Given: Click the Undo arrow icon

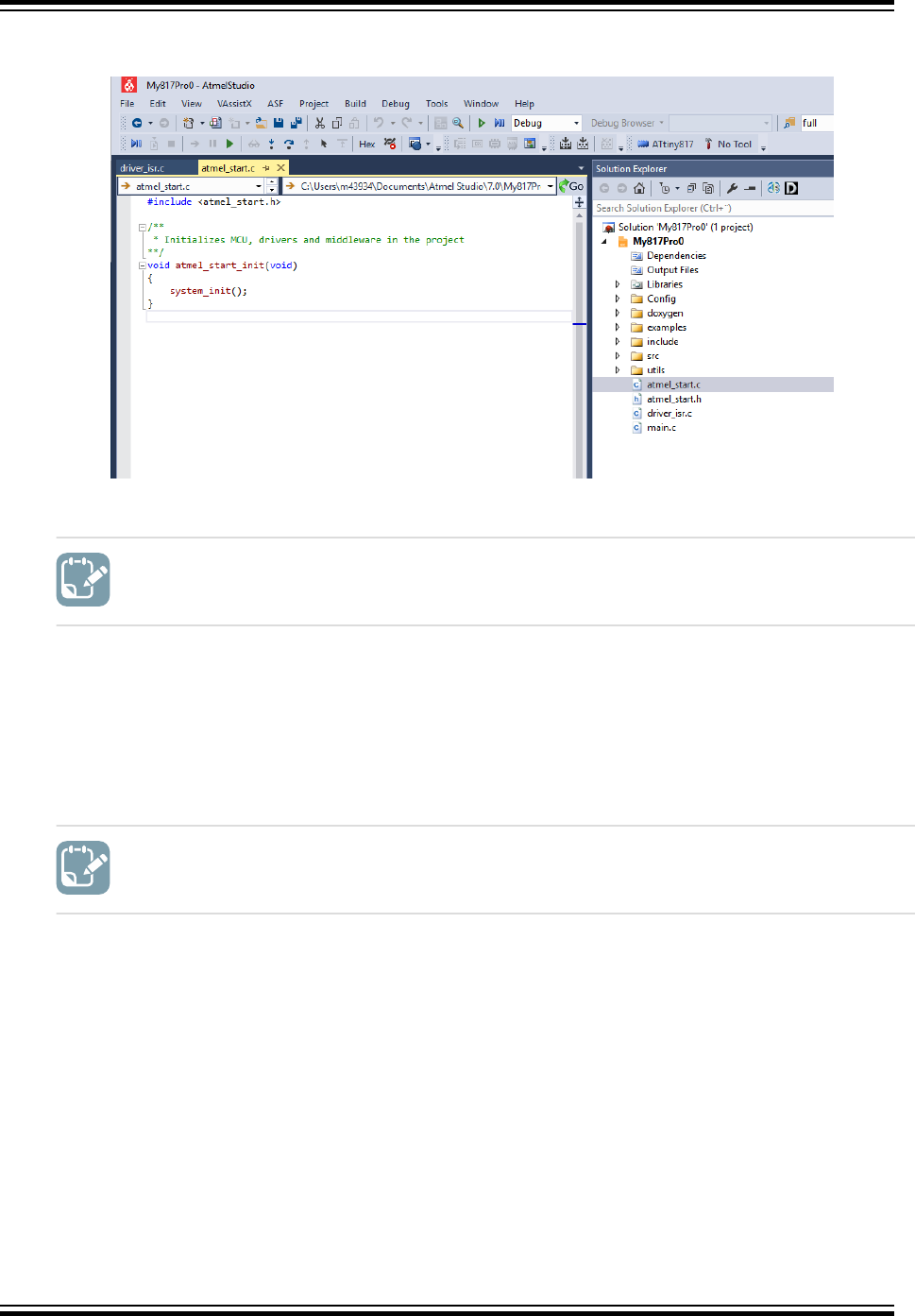Looking at the screenshot, I should (379, 123).
